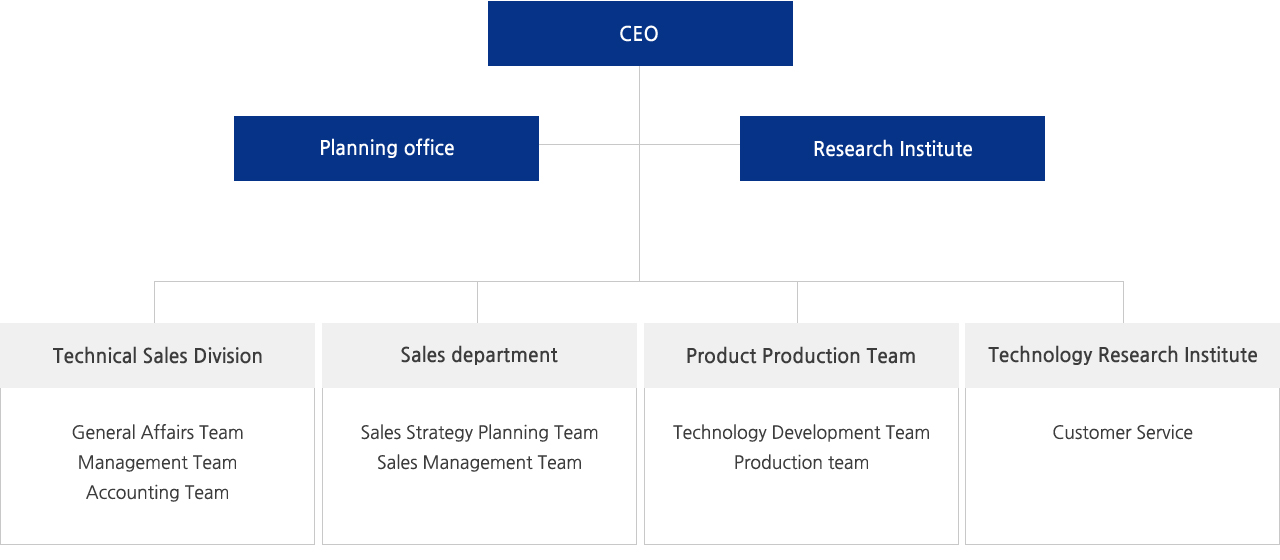Click the Product Production Team header
Viewport: 1280px width, 560px height.
pos(801,355)
